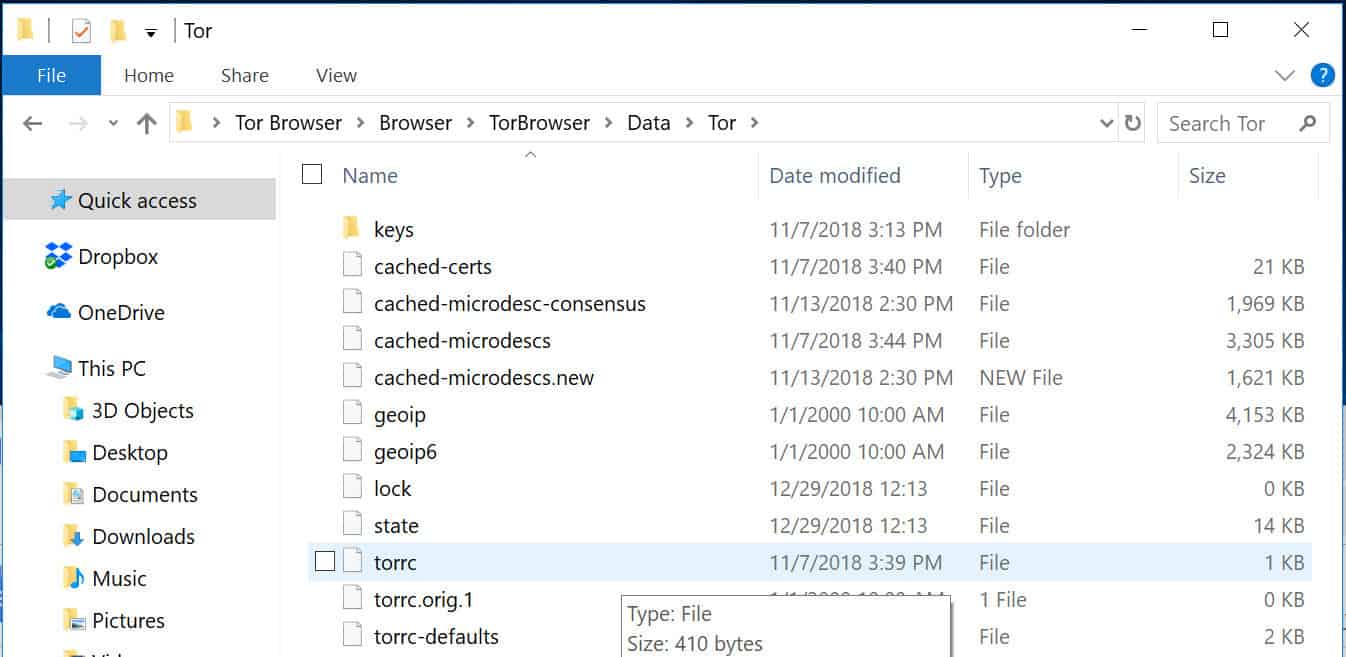Open the address bar history dropdown
This screenshot has height=657, width=1346.
coord(1106,123)
